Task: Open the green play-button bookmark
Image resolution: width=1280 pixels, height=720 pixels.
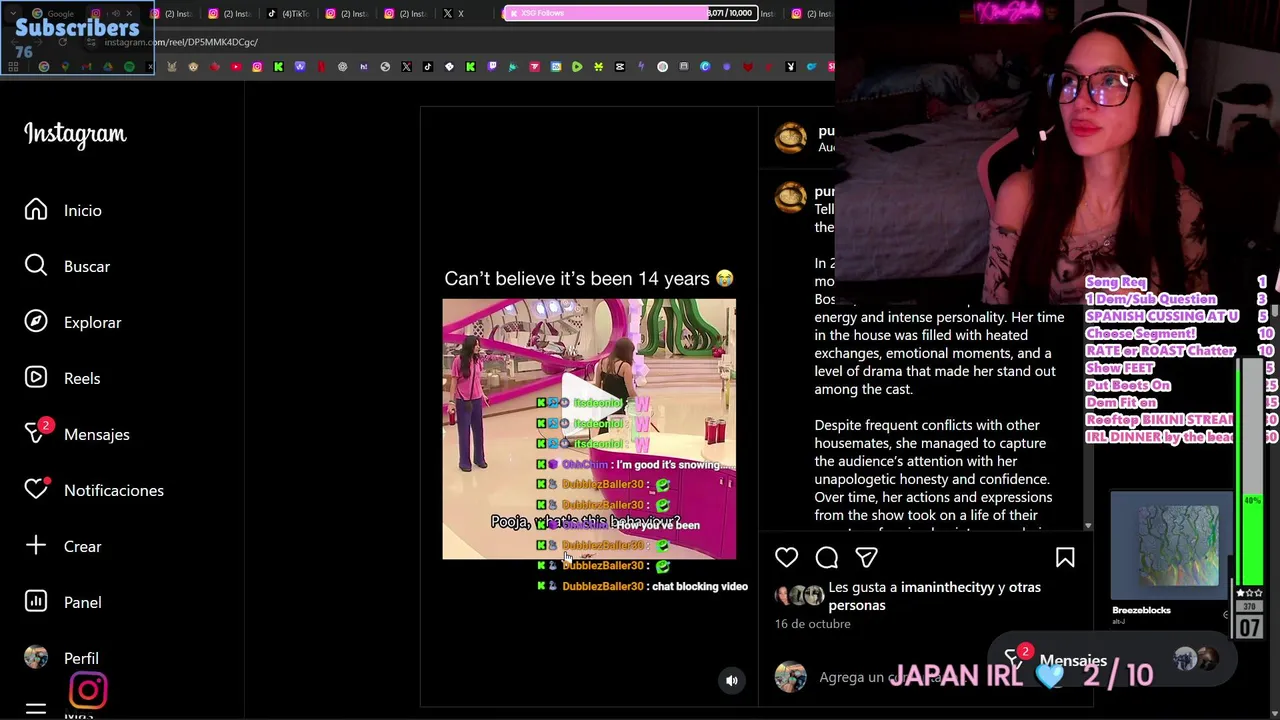Action: [x=577, y=67]
